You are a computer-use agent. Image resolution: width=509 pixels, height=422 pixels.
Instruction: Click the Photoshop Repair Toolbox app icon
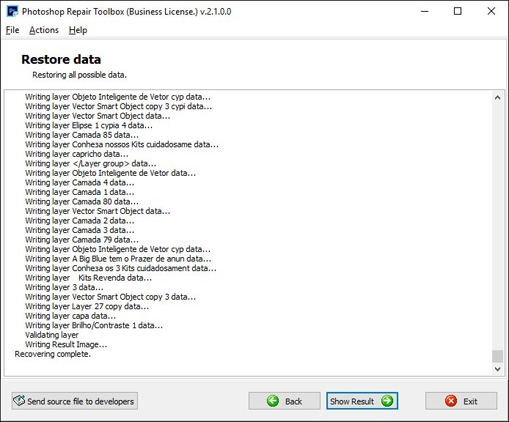click(12, 11)
